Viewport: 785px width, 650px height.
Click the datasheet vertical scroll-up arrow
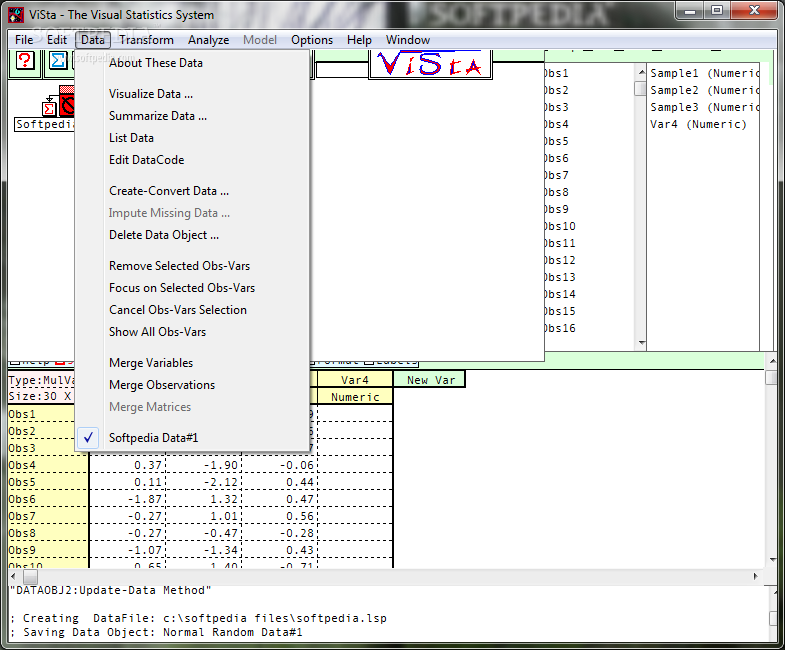click(772, 361)
